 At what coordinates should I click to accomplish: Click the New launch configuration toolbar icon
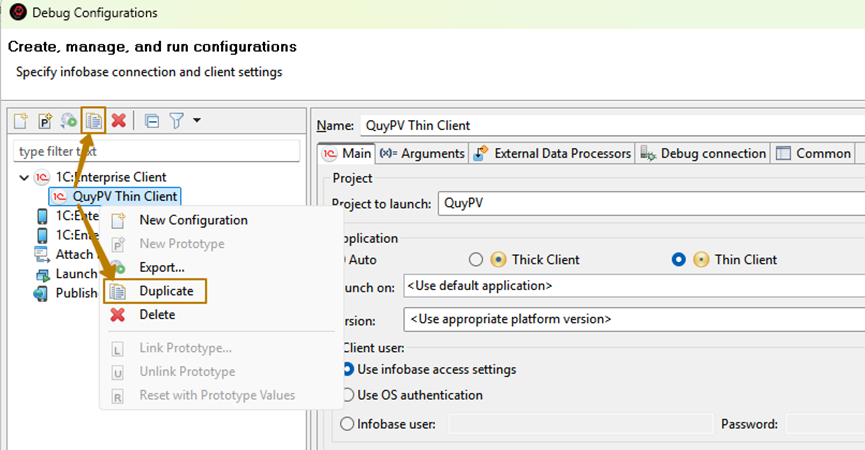pos(21,121)
